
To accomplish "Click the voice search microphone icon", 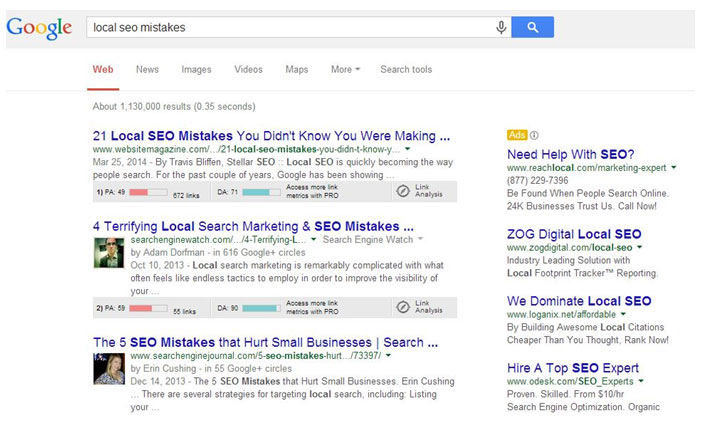I will [x=501, y=27].
